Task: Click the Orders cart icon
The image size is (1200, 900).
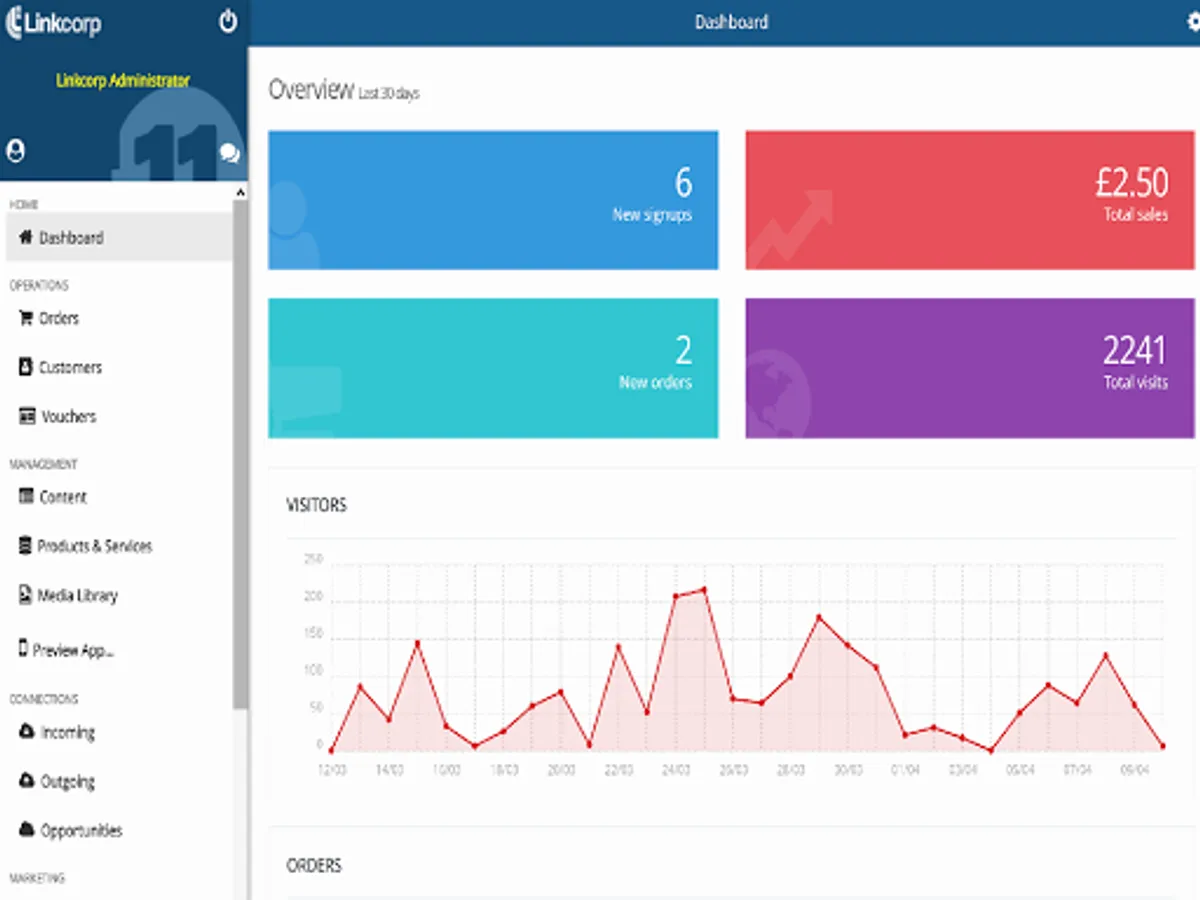Action: (x=27, y=318)
